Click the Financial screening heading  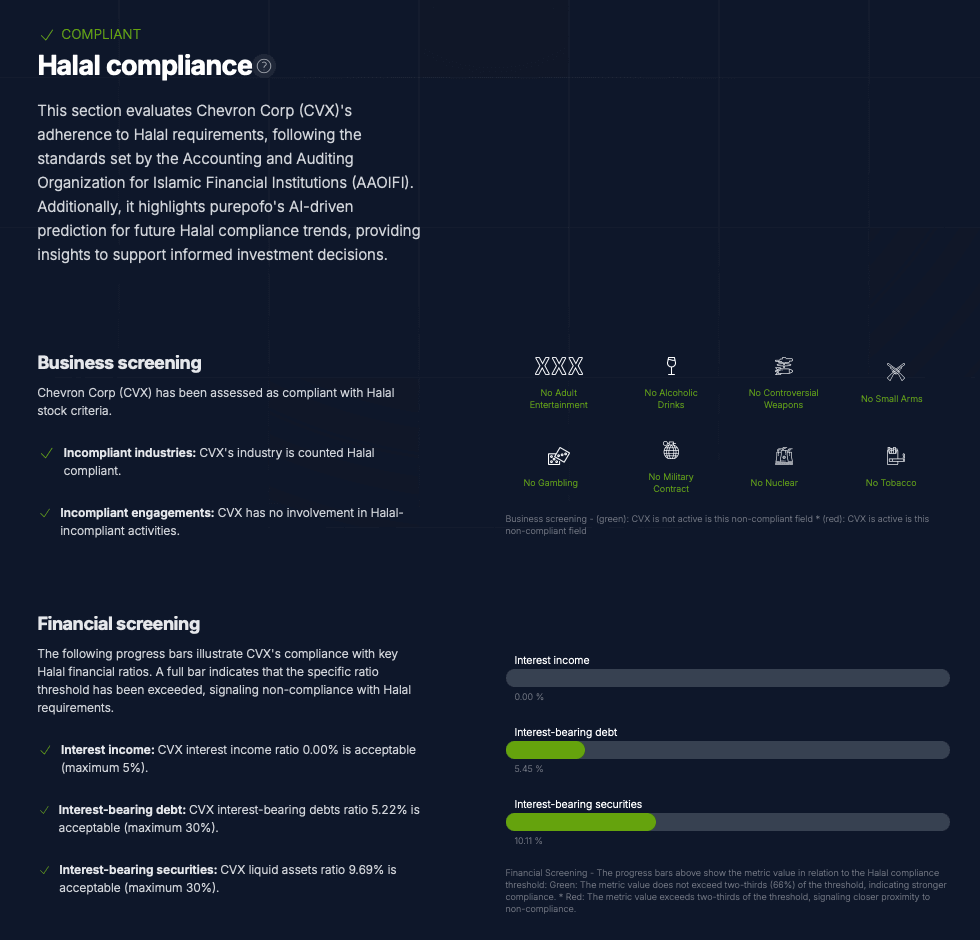(118, 624)
